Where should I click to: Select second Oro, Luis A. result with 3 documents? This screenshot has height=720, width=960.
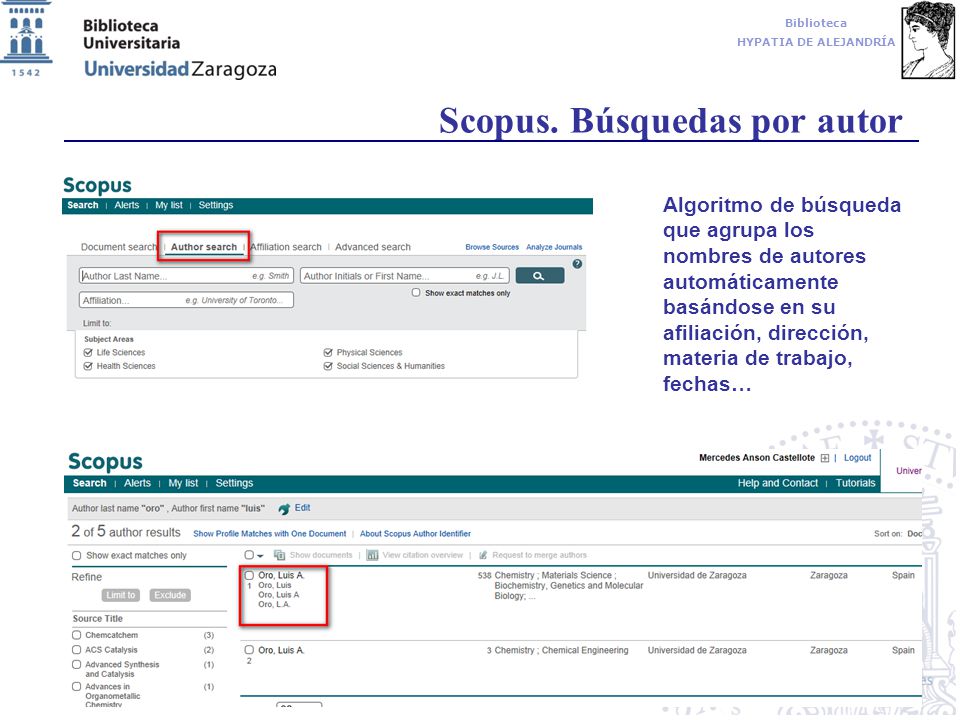point(249,650)
